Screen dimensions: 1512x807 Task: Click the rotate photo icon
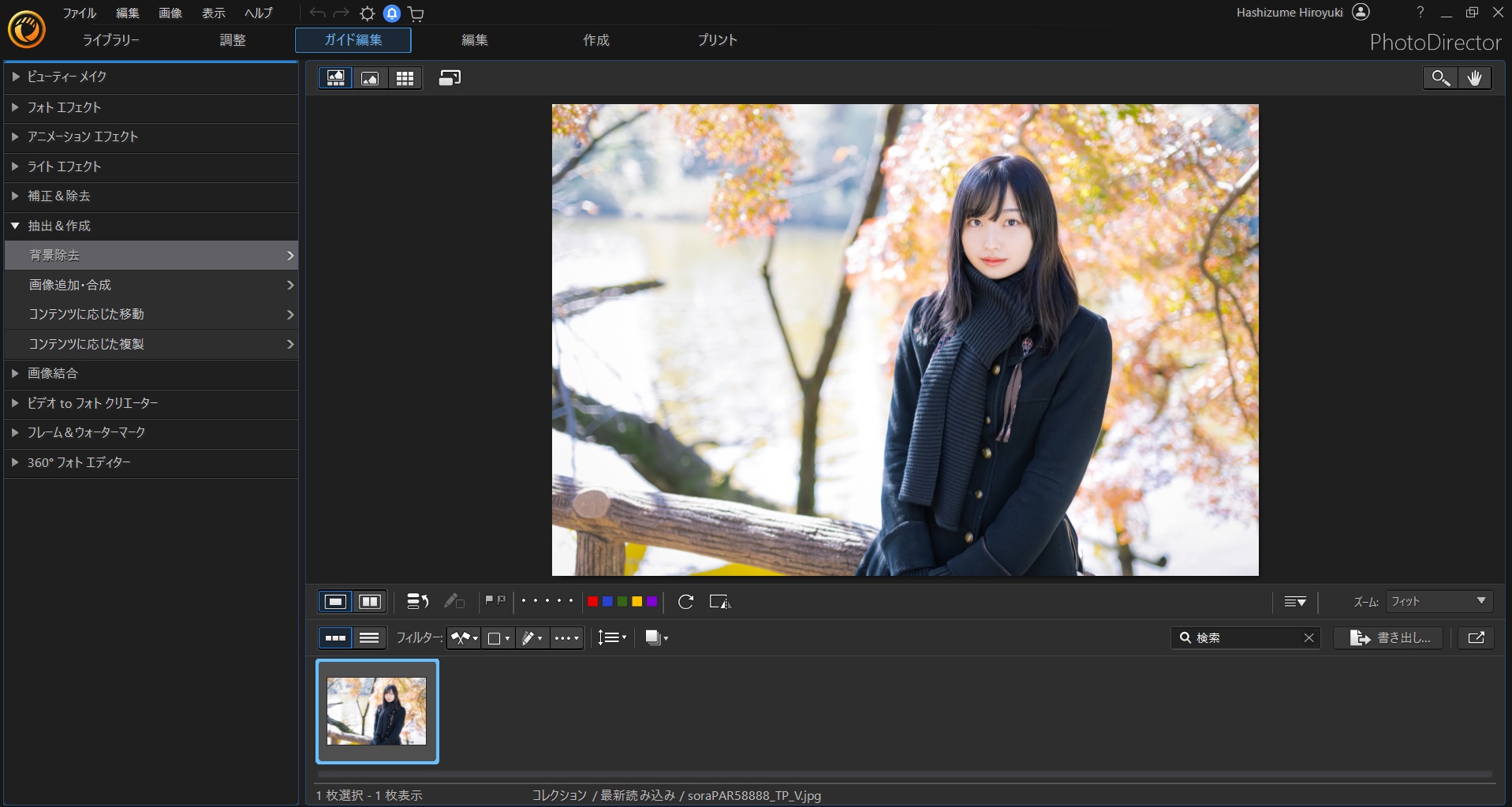685,602
